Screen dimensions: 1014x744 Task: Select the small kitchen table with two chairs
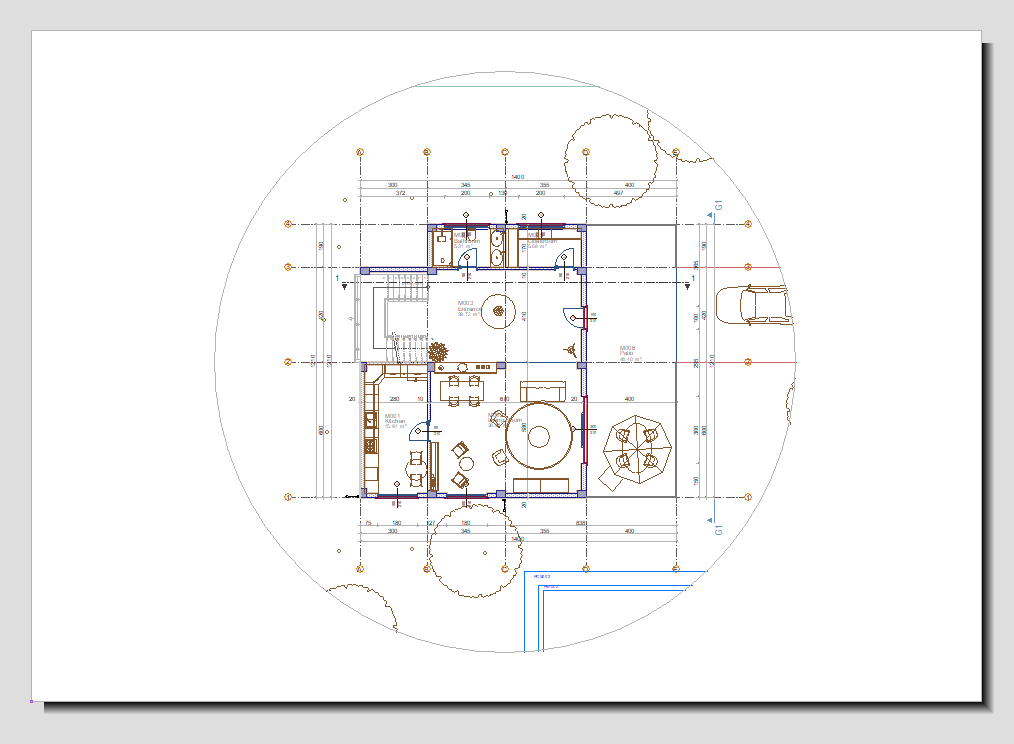(416, 469)
